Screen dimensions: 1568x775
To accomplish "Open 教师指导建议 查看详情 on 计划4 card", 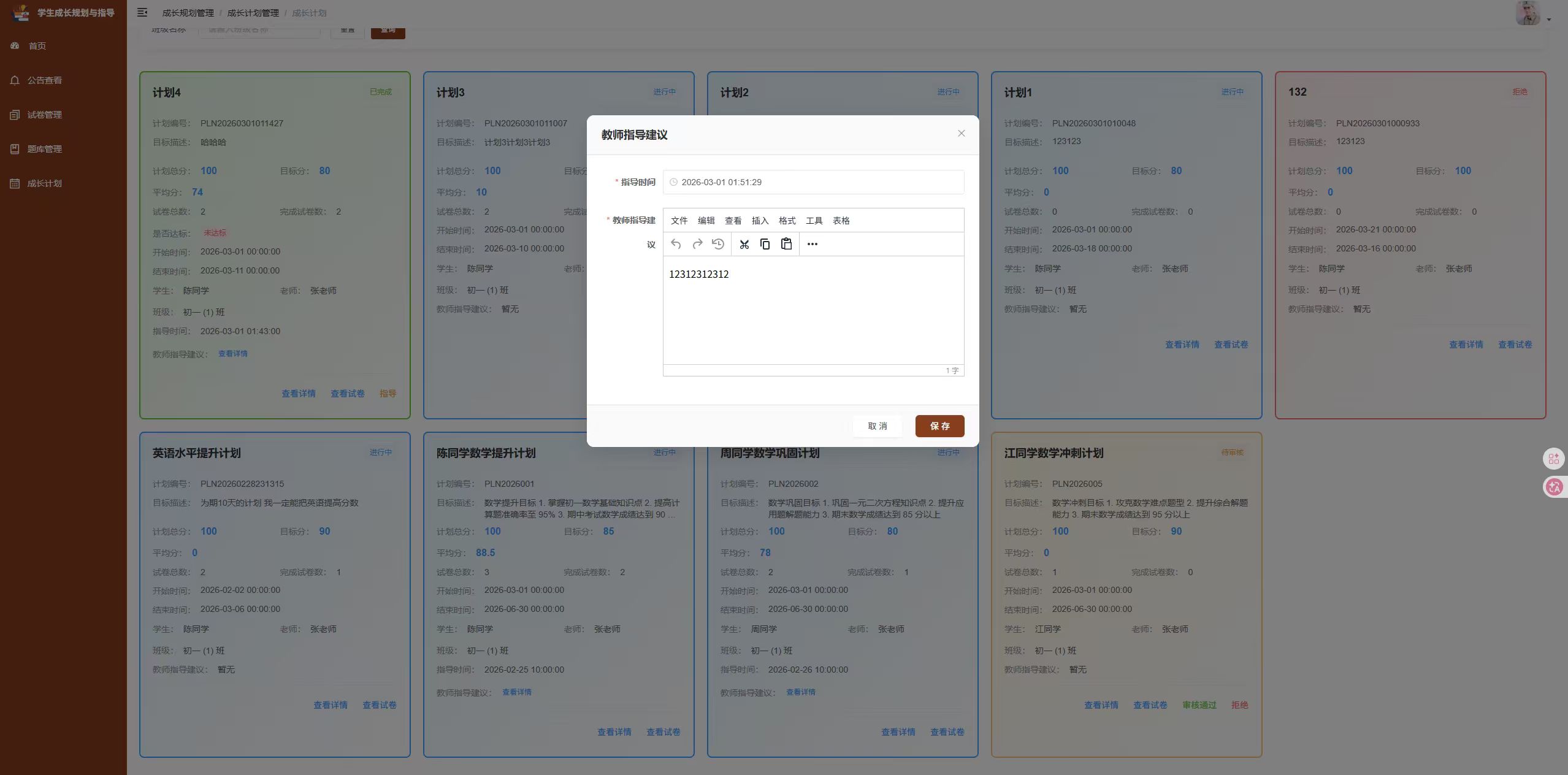I will pos(233,354).
